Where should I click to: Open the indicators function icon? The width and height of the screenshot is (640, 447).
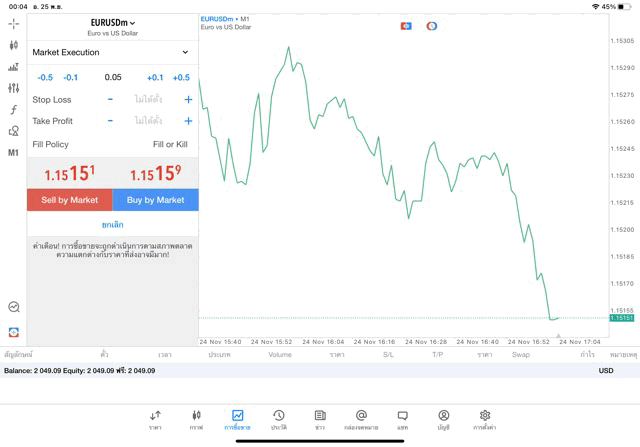pos(14,110)
